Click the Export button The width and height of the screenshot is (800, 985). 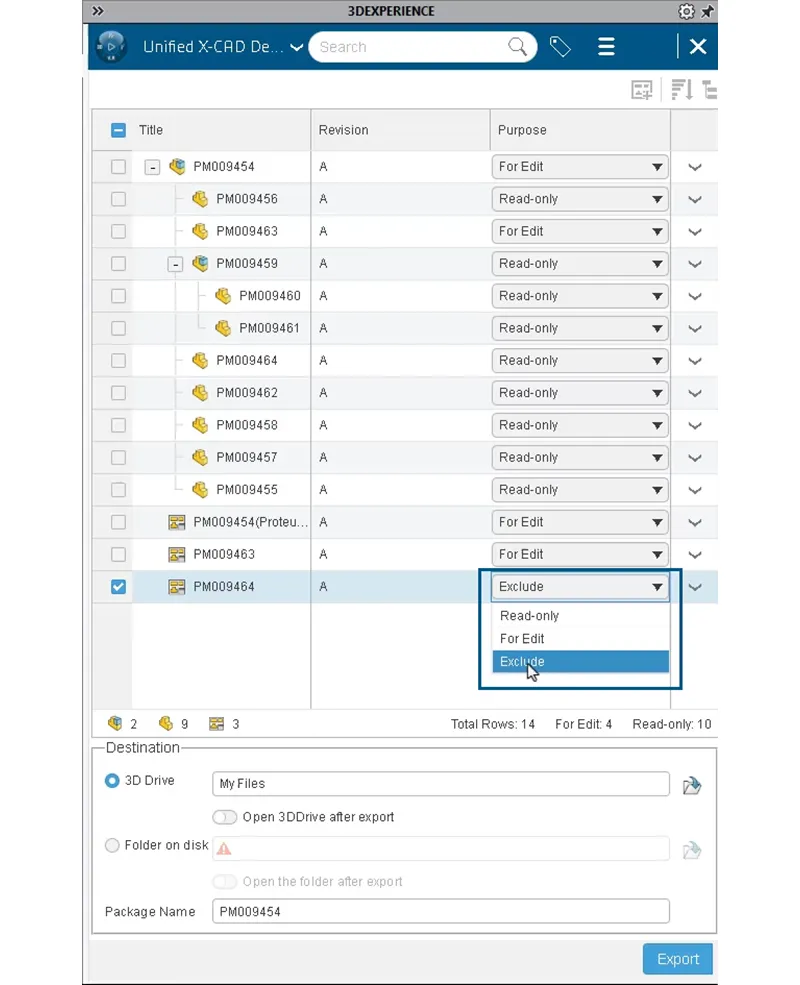point(677,959)
